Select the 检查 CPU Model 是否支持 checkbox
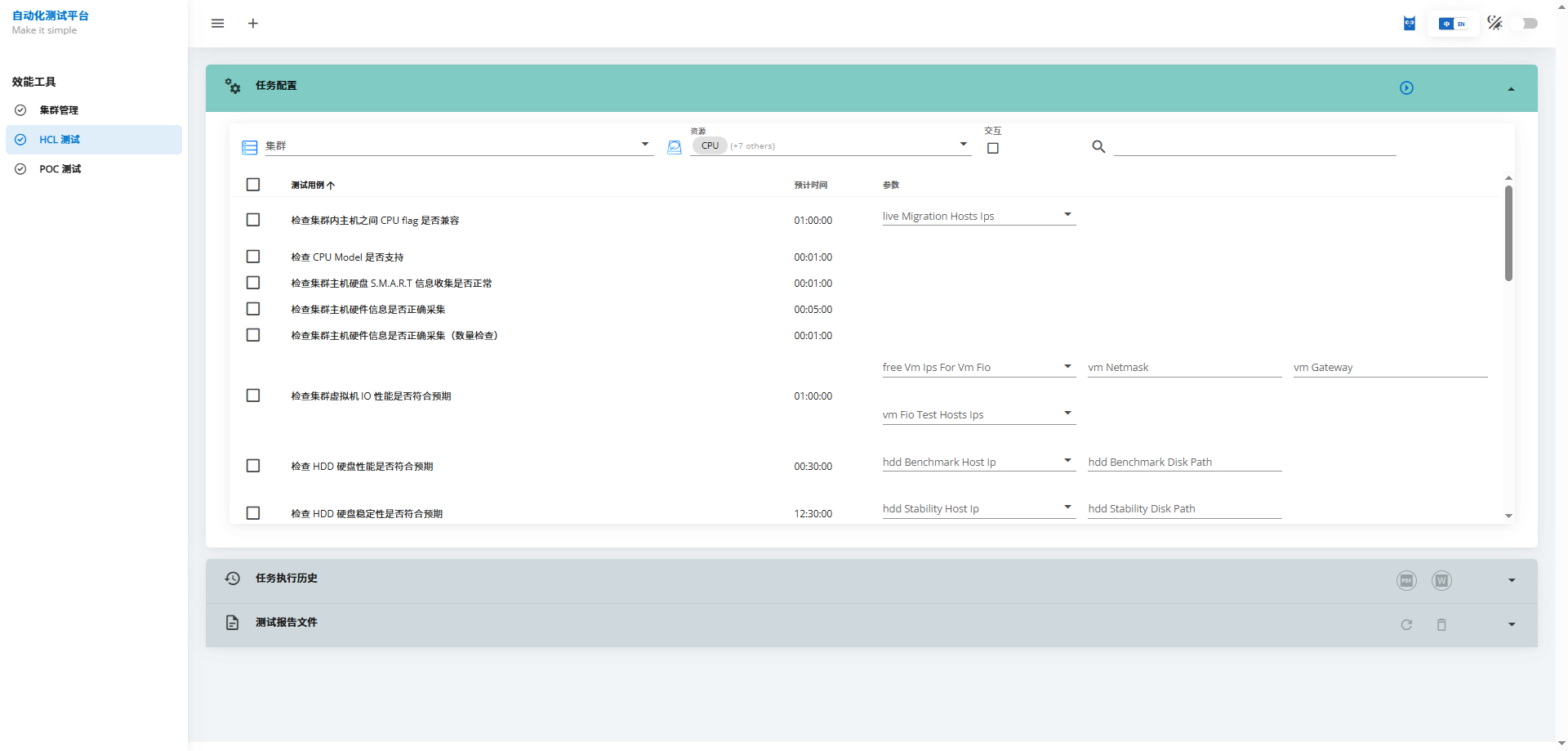Screen dimensions: 1568x751 [x=253, y=257]
